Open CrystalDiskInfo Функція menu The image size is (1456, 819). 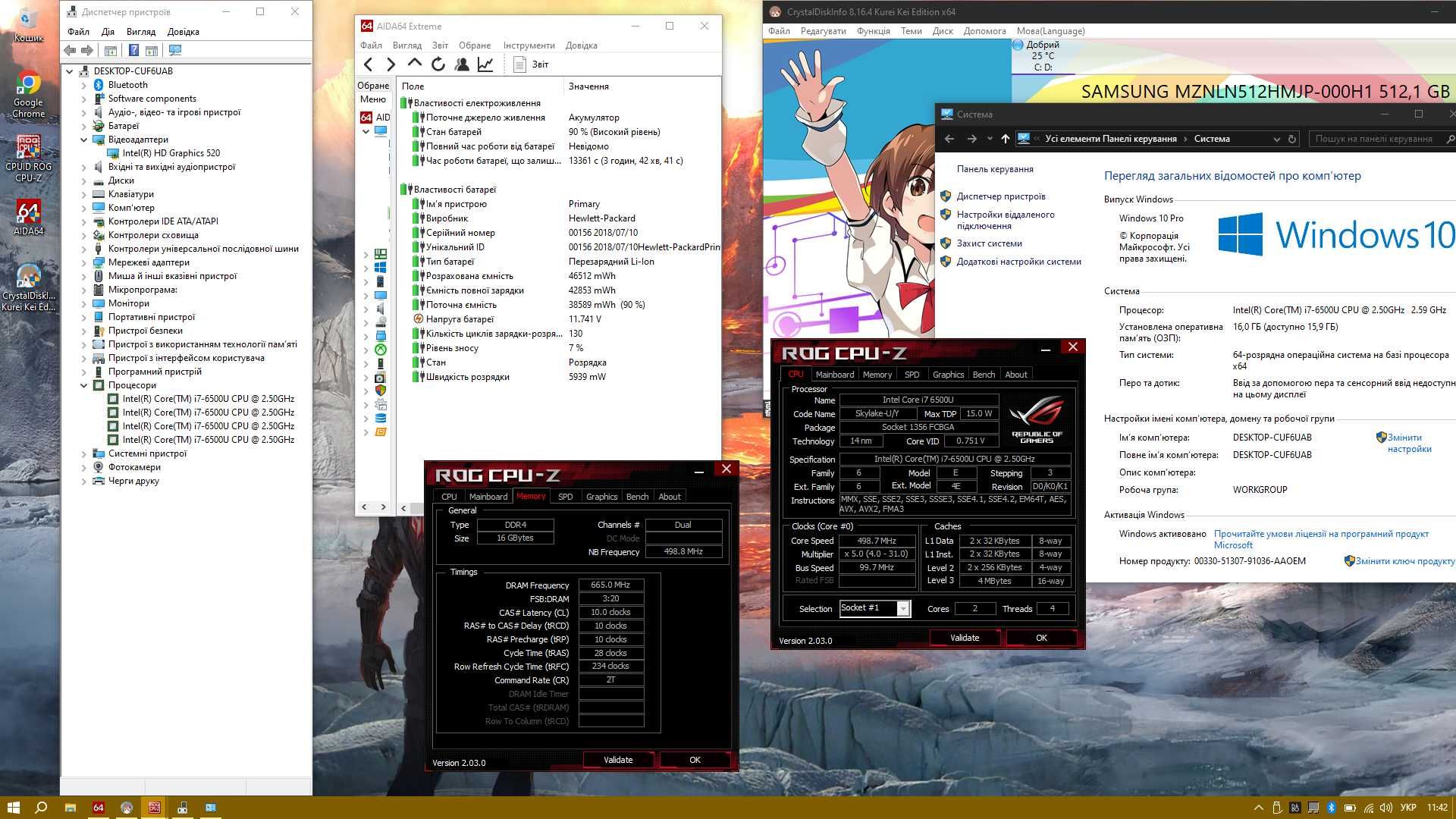(874, 31)
